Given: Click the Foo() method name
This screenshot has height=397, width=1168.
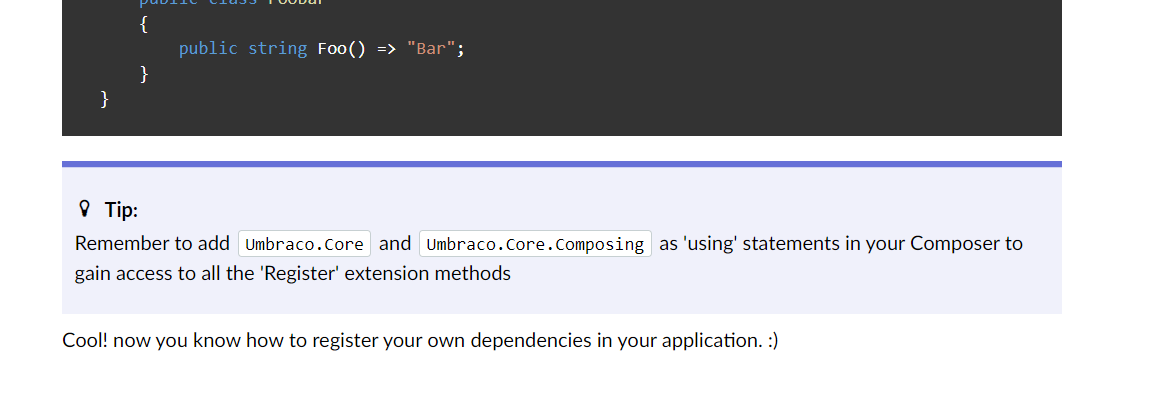Looking at the screenshot, I should coord(342,49).
